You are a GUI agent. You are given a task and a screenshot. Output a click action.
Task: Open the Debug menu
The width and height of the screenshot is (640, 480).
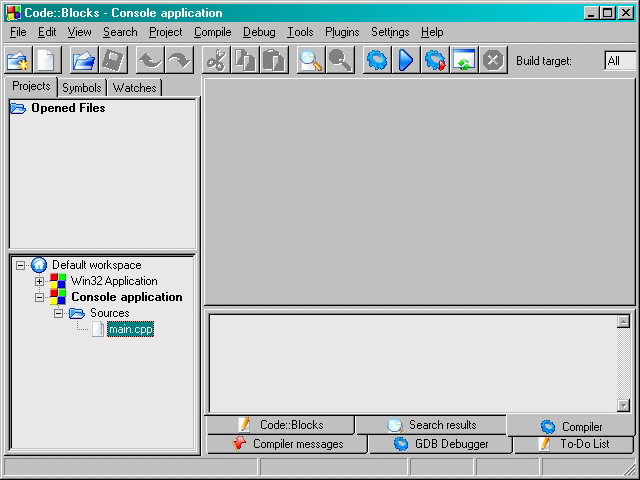(x=259, y=32)
